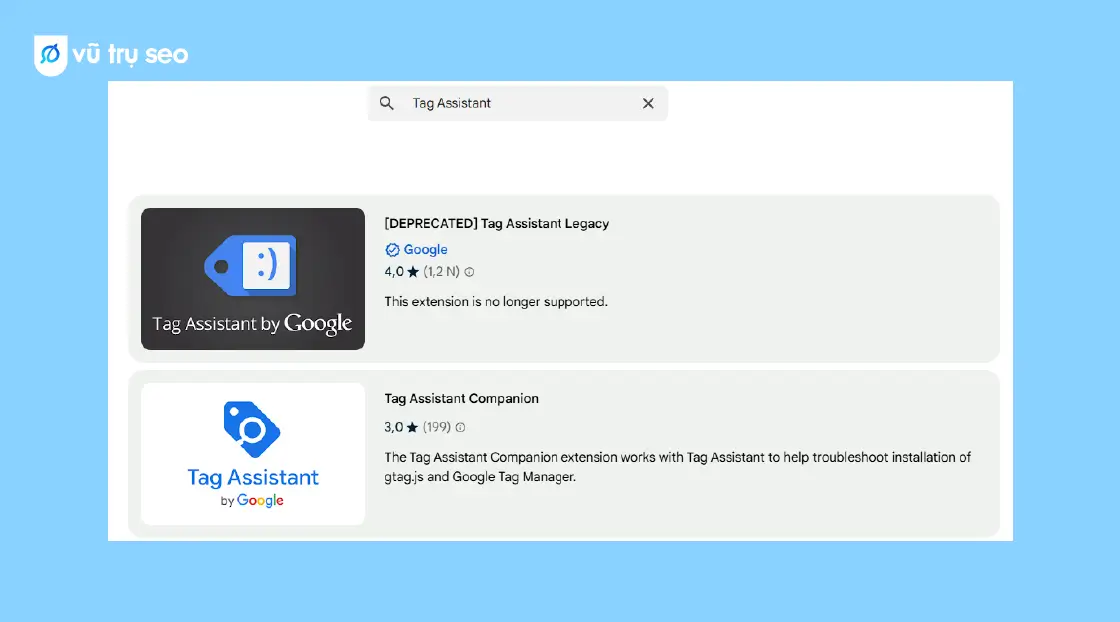Open Tag Assistant Companion thumbnail image
The height and width of the screenshot is (622, 1120).
pos(253,454)
